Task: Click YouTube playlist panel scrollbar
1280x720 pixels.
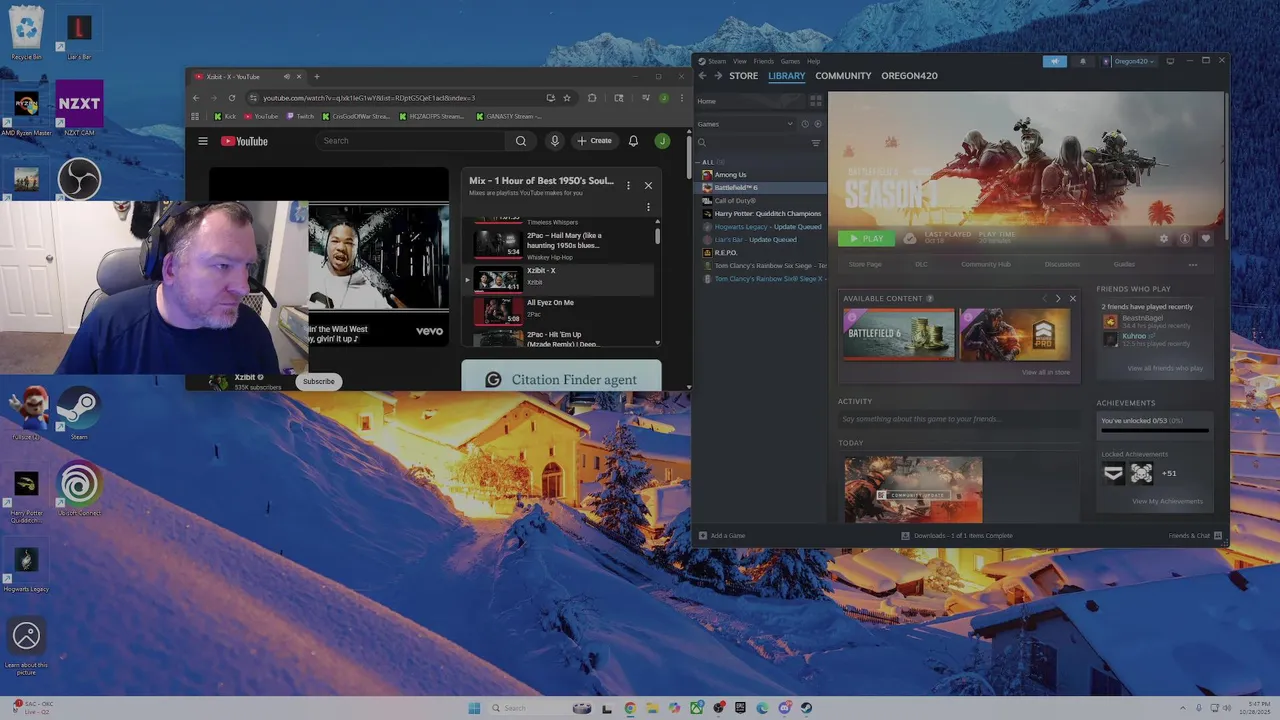Action: pyautogui.click(x=657, y=236)
